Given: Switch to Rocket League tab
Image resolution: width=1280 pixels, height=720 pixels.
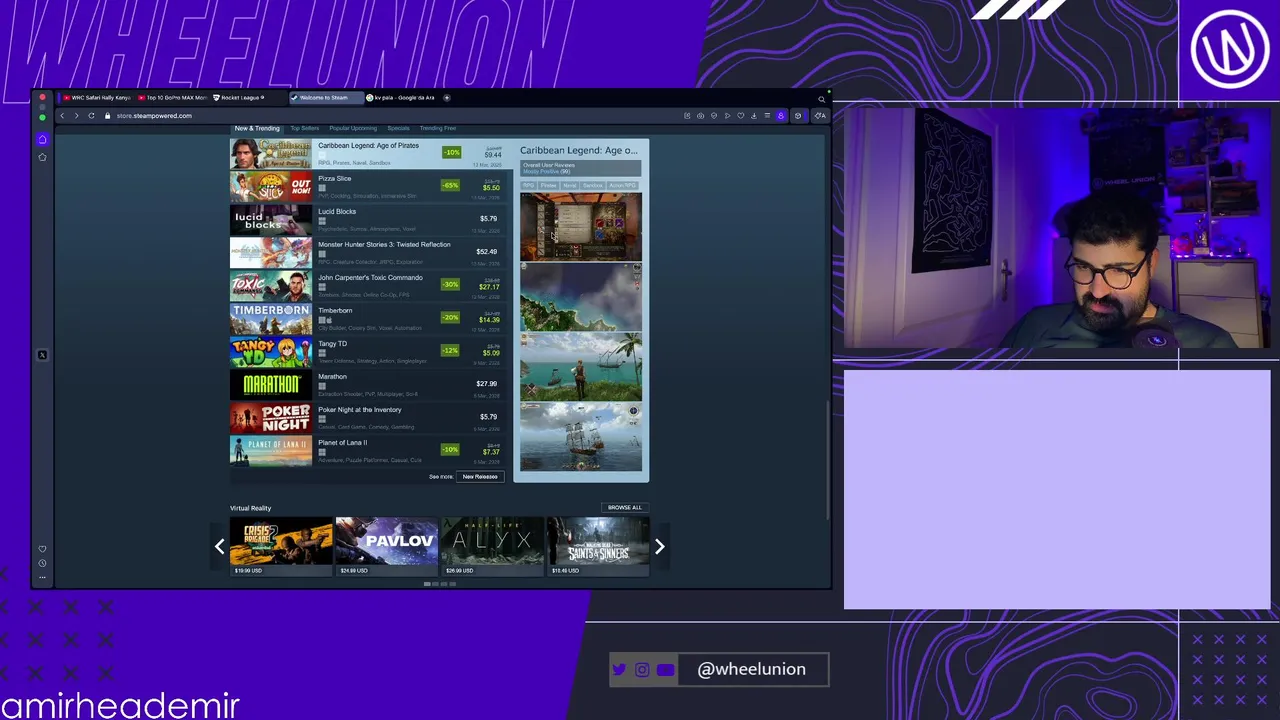Looking at the screenshot, I should [x=248, y=98].
